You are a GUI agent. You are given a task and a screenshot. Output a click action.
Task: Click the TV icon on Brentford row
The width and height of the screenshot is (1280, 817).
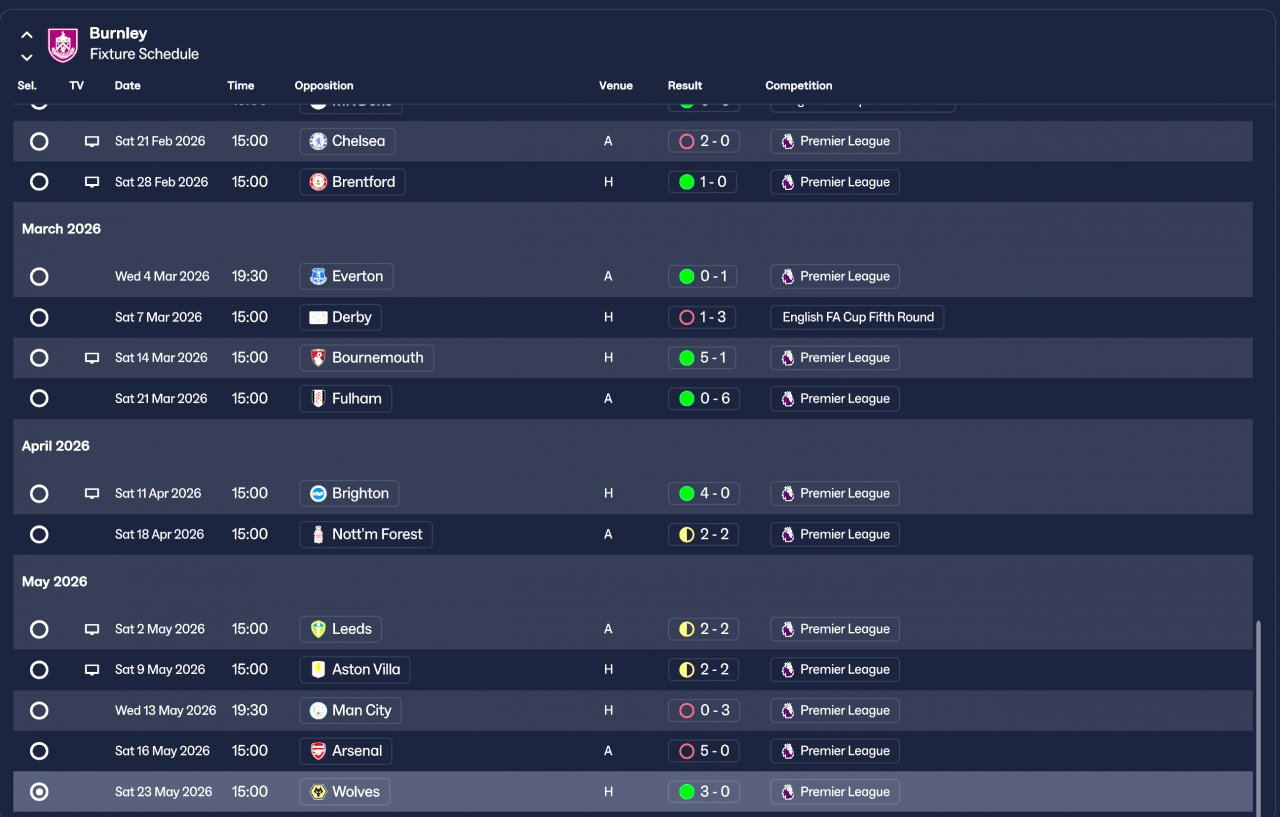[x=92, y=182]
